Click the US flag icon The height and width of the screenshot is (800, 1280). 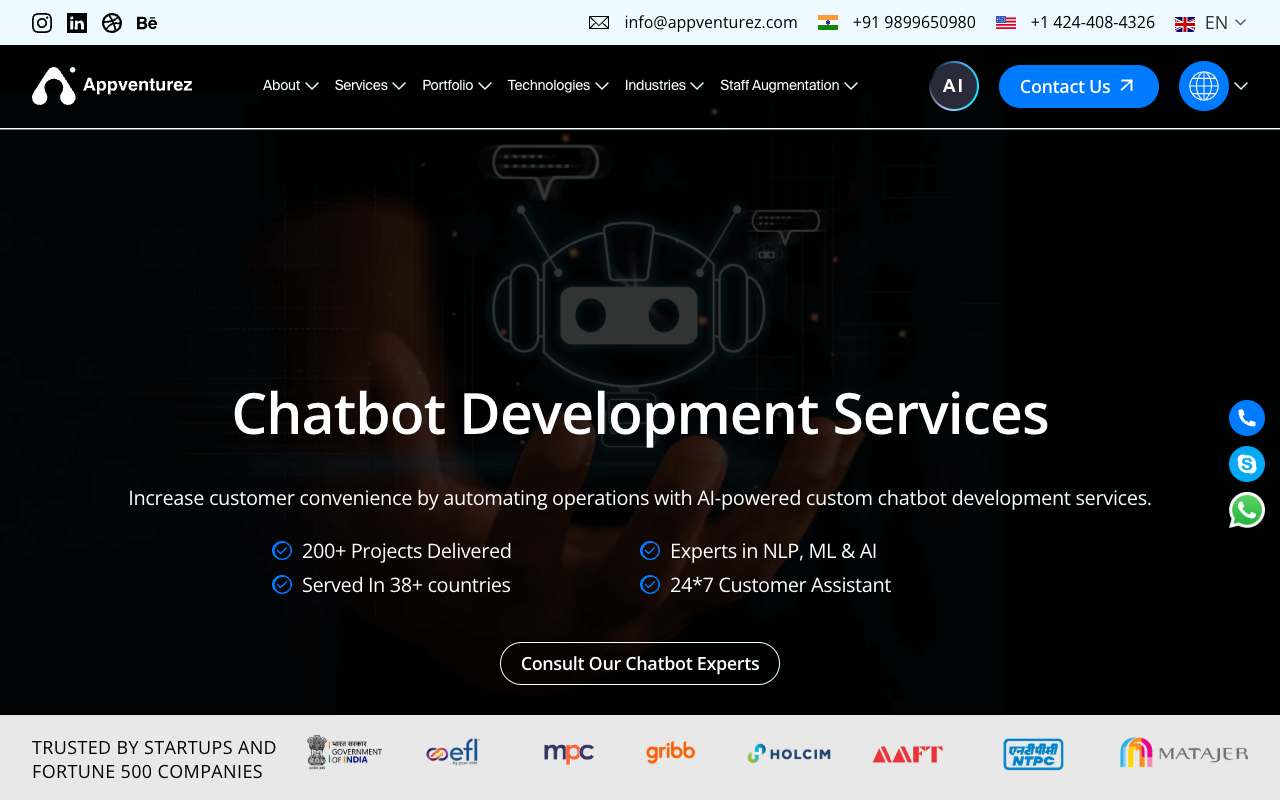coord(1006,22)
